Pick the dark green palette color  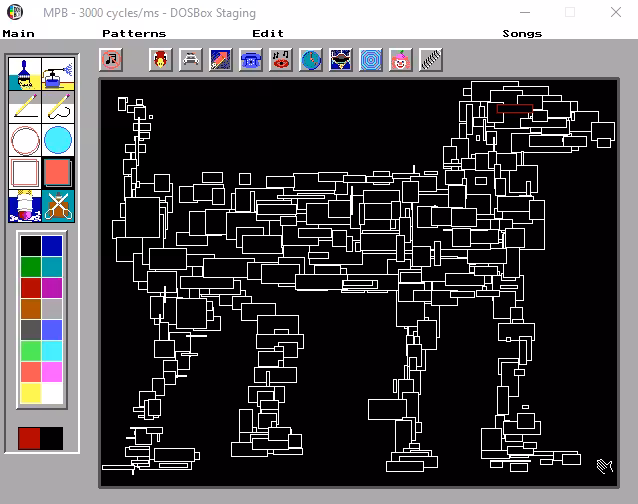tap(31, 267)
